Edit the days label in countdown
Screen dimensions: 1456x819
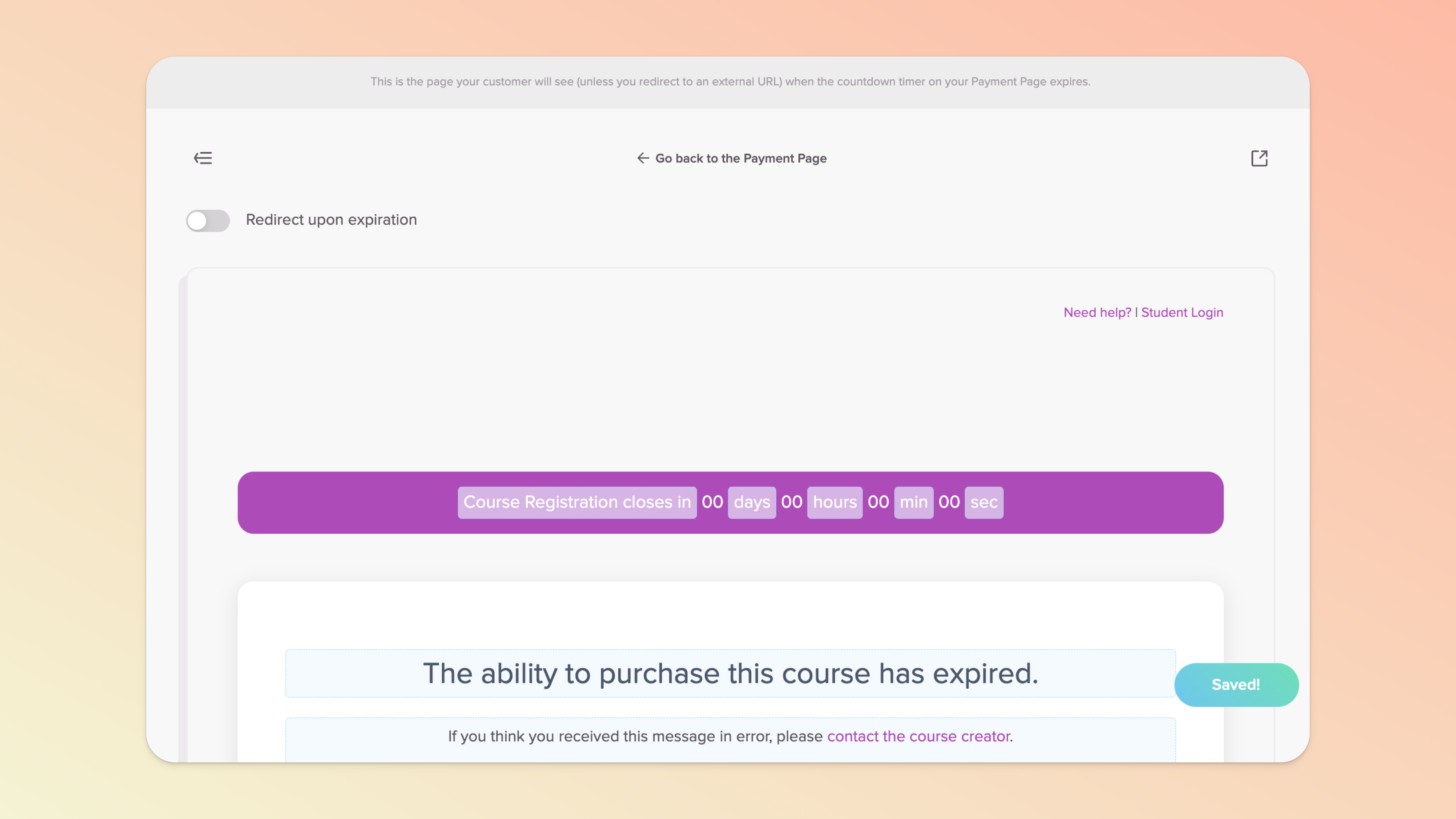click(x=751, y=502)
